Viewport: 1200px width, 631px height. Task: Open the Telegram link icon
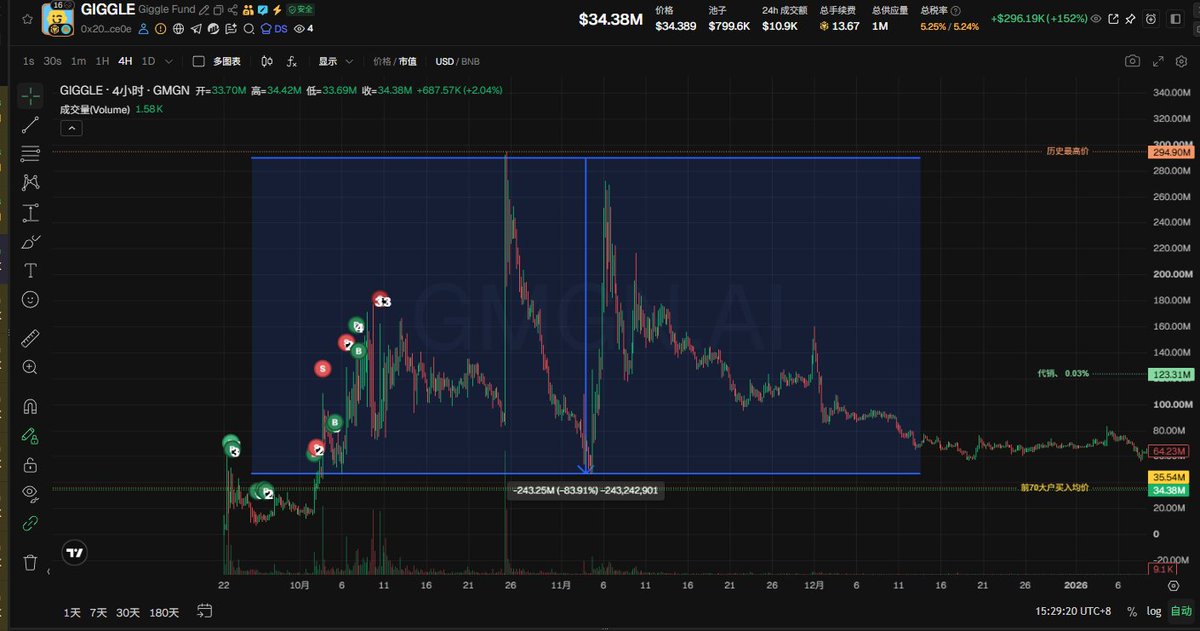click(194, 29)
